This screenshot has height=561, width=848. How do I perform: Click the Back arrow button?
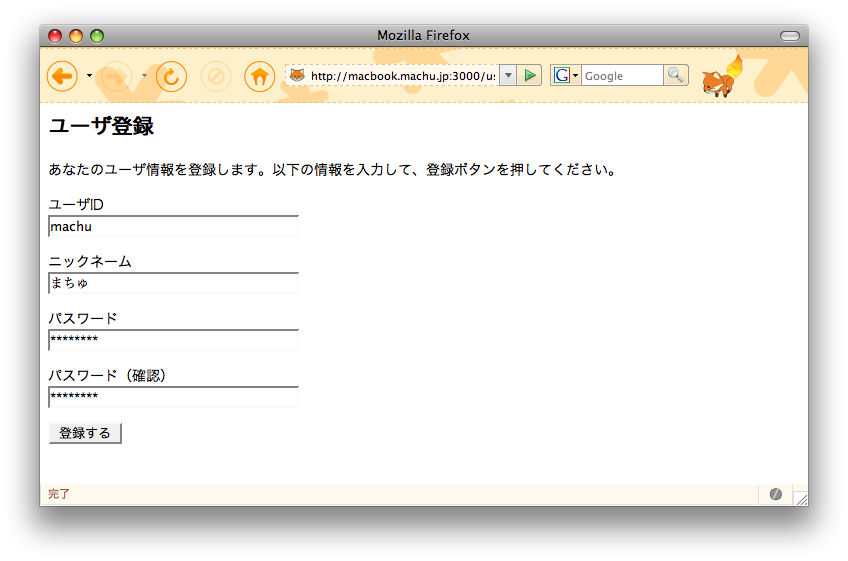click(62, 76)
